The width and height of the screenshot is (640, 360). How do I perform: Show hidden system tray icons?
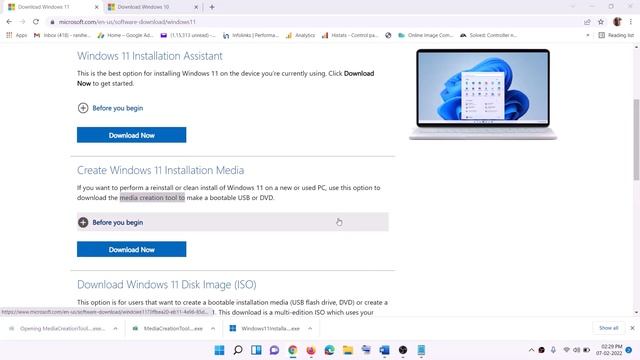coord(531,350)
